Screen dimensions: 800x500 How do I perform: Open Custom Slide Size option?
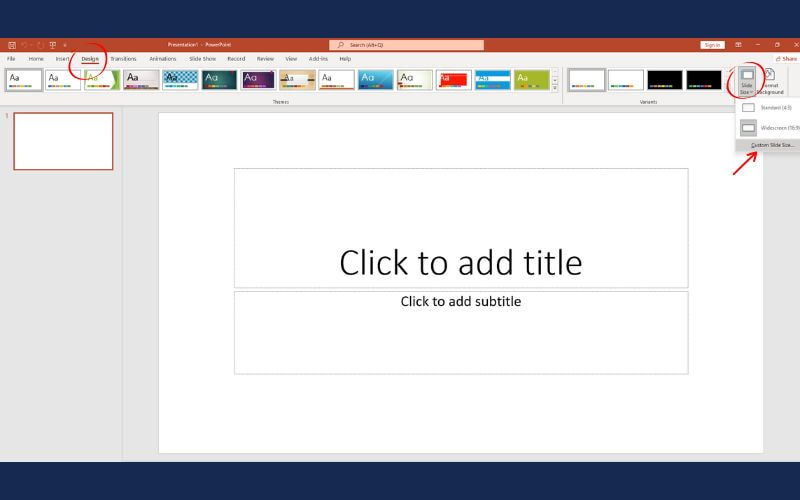771,145
